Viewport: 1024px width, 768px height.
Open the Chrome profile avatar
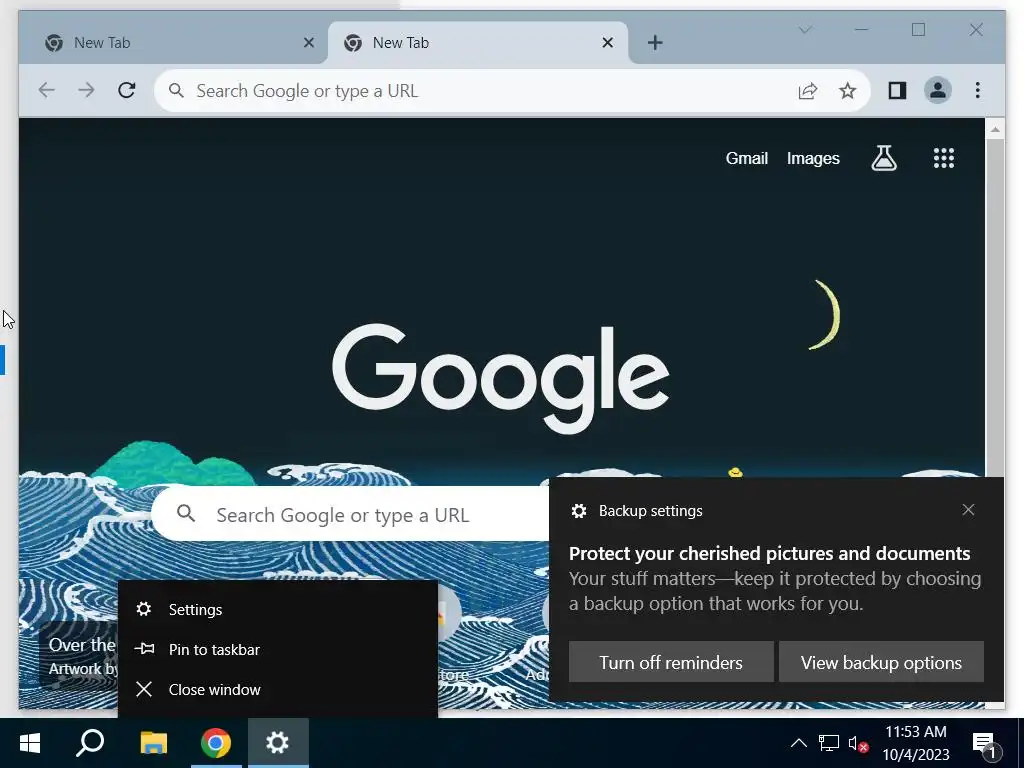click(938, 90)
